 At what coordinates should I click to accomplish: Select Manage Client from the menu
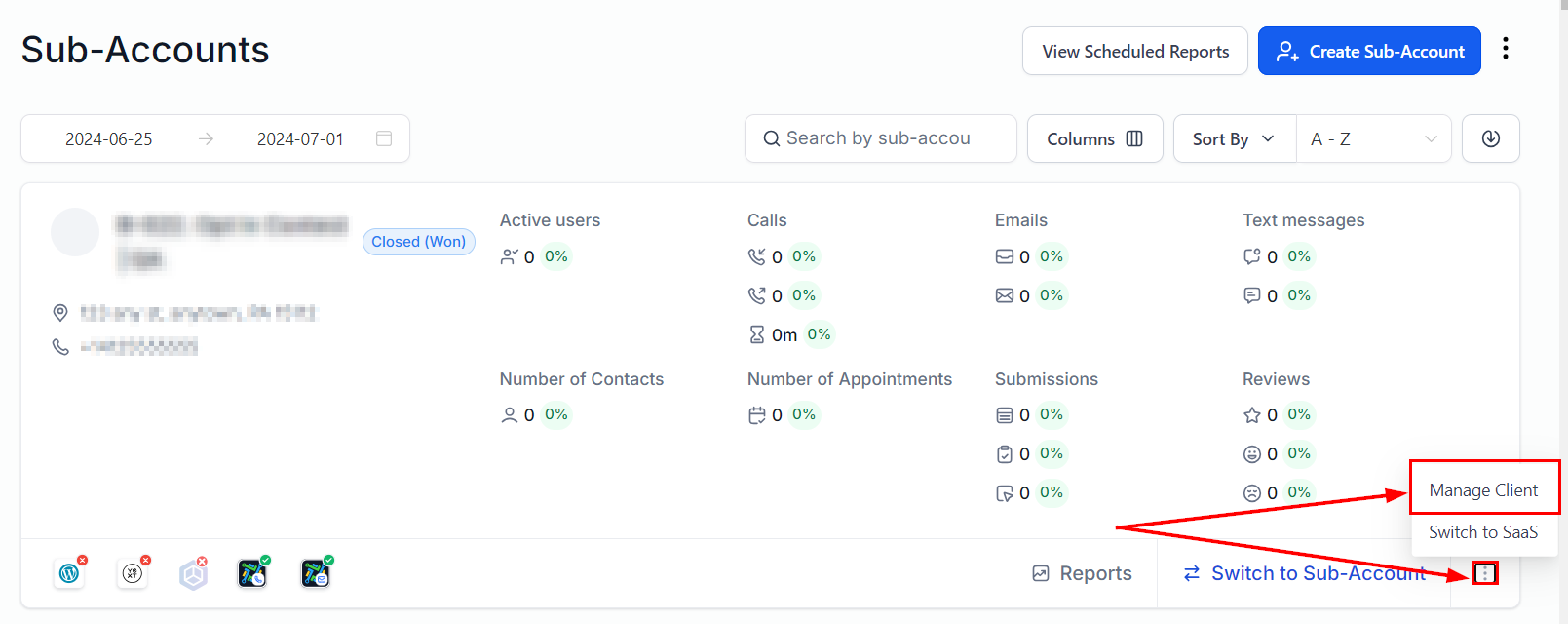(x=1483, y=490)
